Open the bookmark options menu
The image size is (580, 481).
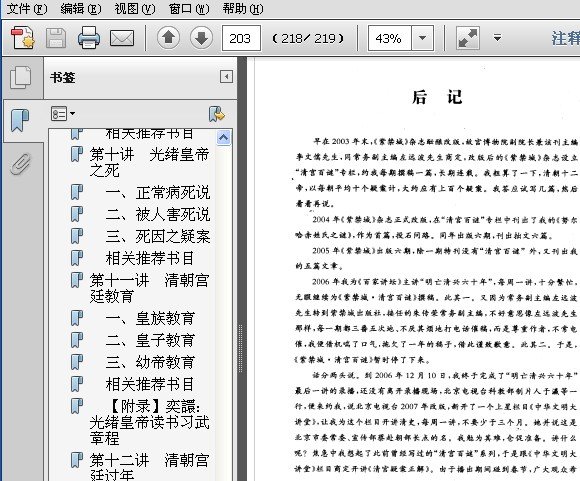[x=63, y=114]
